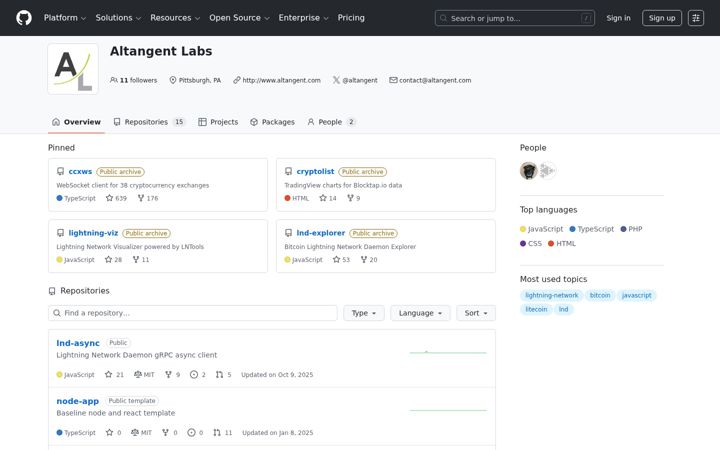Open the cryptolist repository
Viewport: 720px width, 450px height.
[x=315, y=171]
